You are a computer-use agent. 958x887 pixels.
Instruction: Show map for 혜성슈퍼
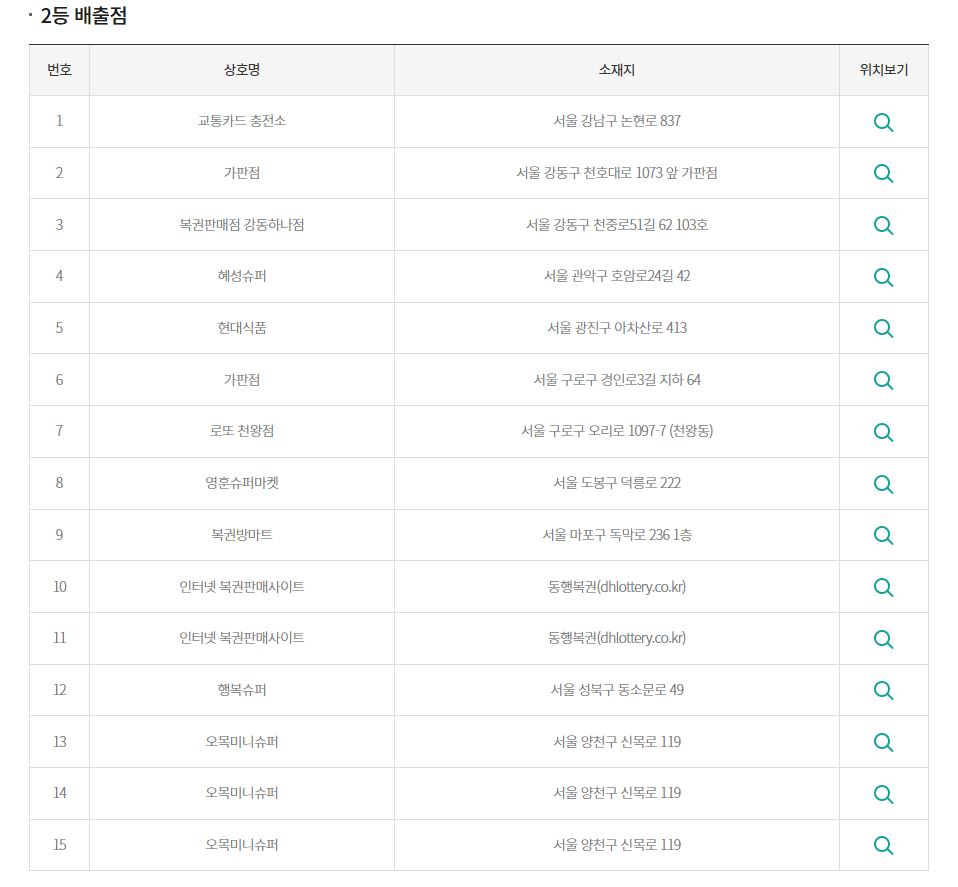[883, 277]
